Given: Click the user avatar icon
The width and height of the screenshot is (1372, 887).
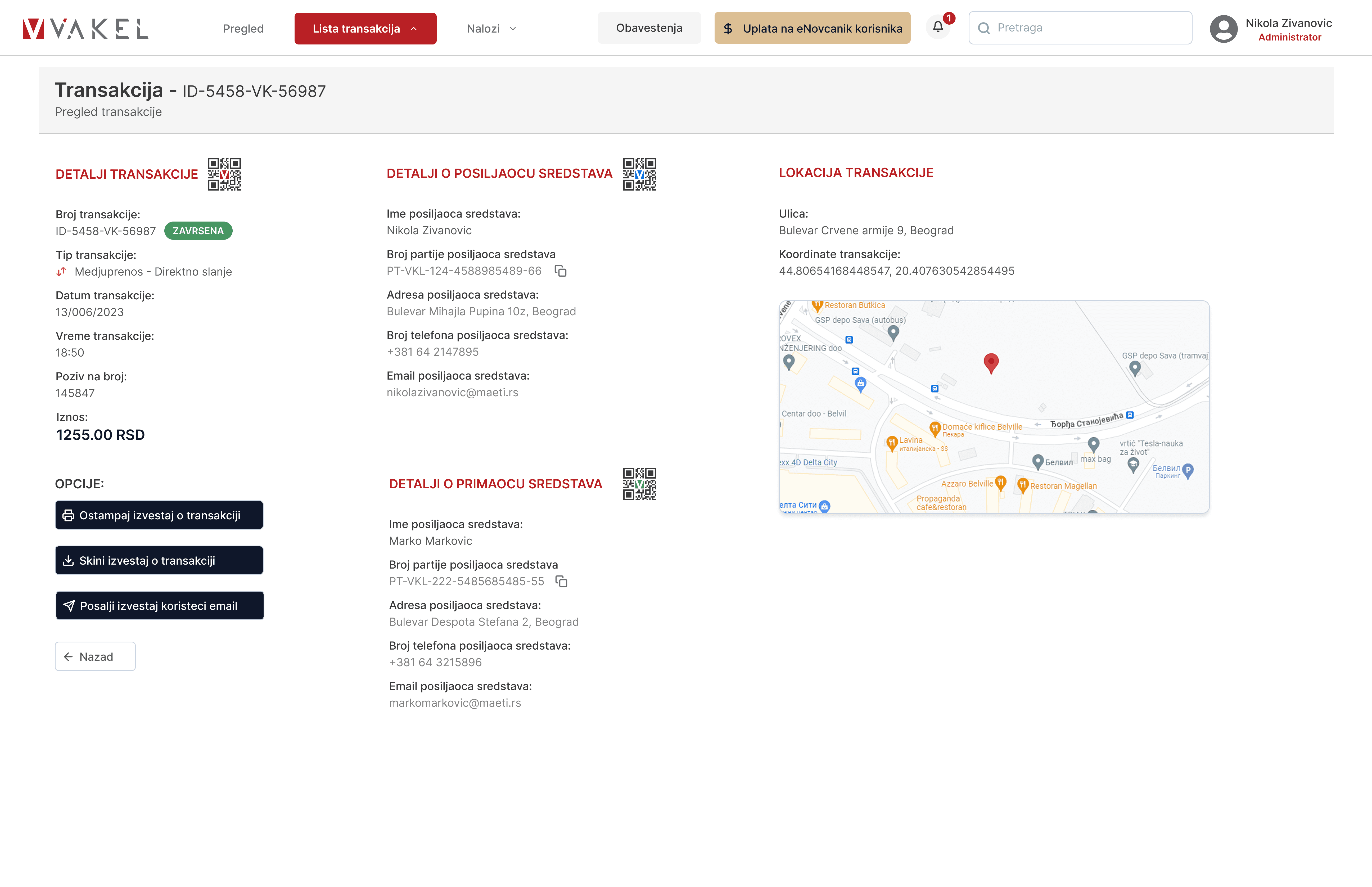Looking at the screenshot, I should [1224, 29].
